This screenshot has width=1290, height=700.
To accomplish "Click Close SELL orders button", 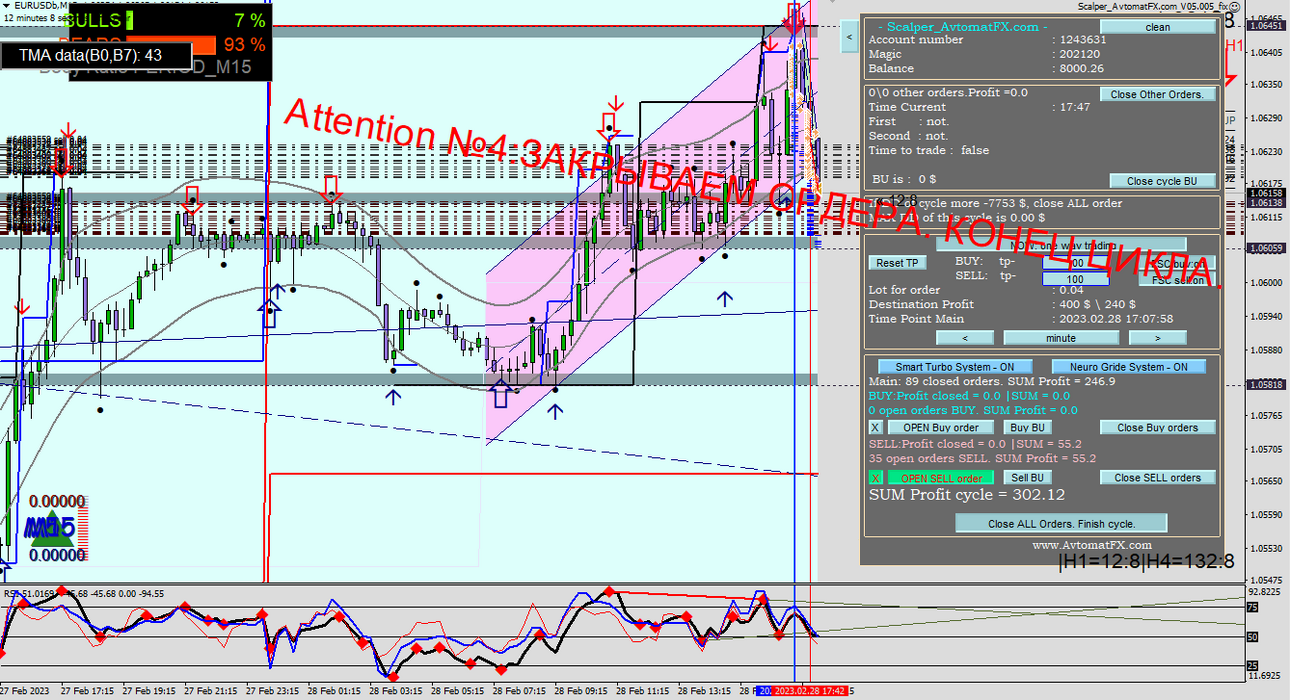I will [1158, 478].
